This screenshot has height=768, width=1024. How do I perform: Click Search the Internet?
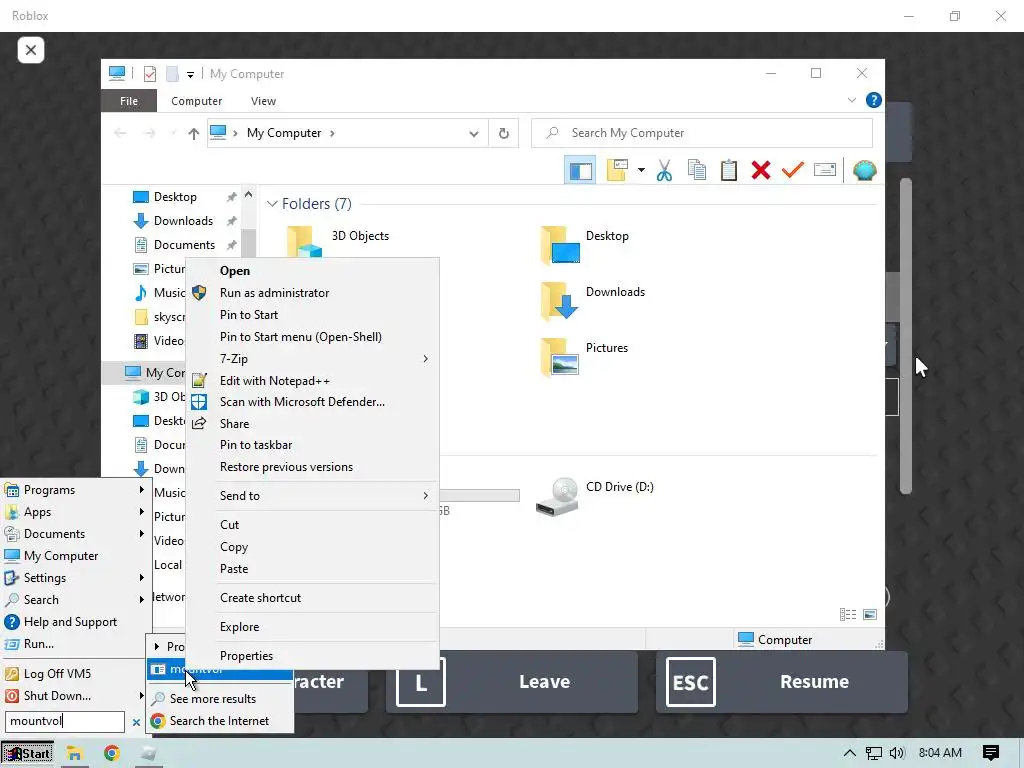coord(220,721)
